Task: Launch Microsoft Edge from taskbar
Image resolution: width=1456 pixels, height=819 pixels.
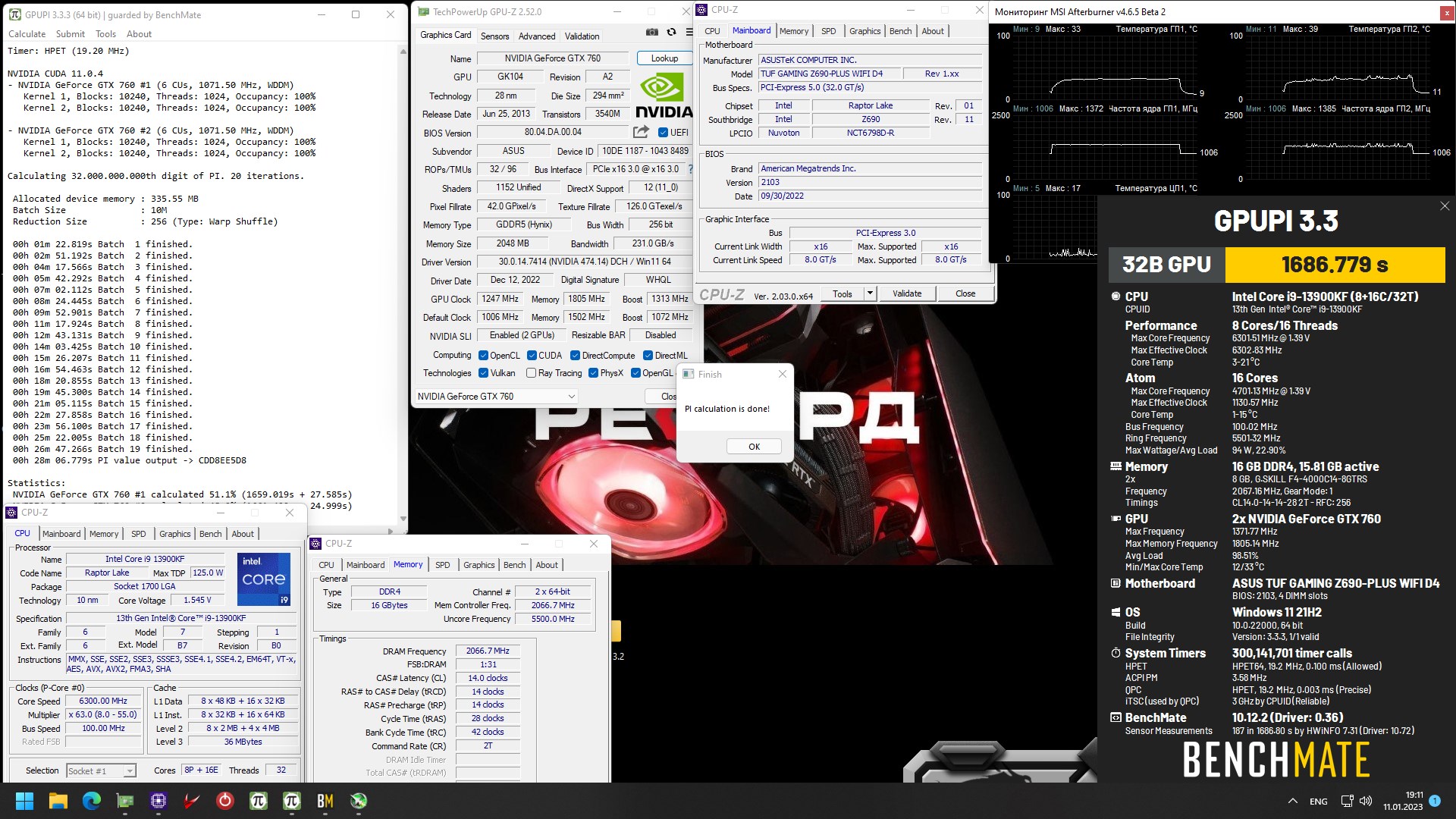Action: click(92, 801)
